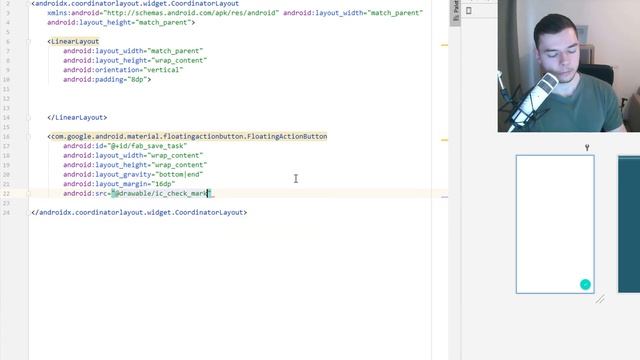Click the xmlns:android schema URL value
The height and width of the screenshot is (360, 640).
[191, 13]
